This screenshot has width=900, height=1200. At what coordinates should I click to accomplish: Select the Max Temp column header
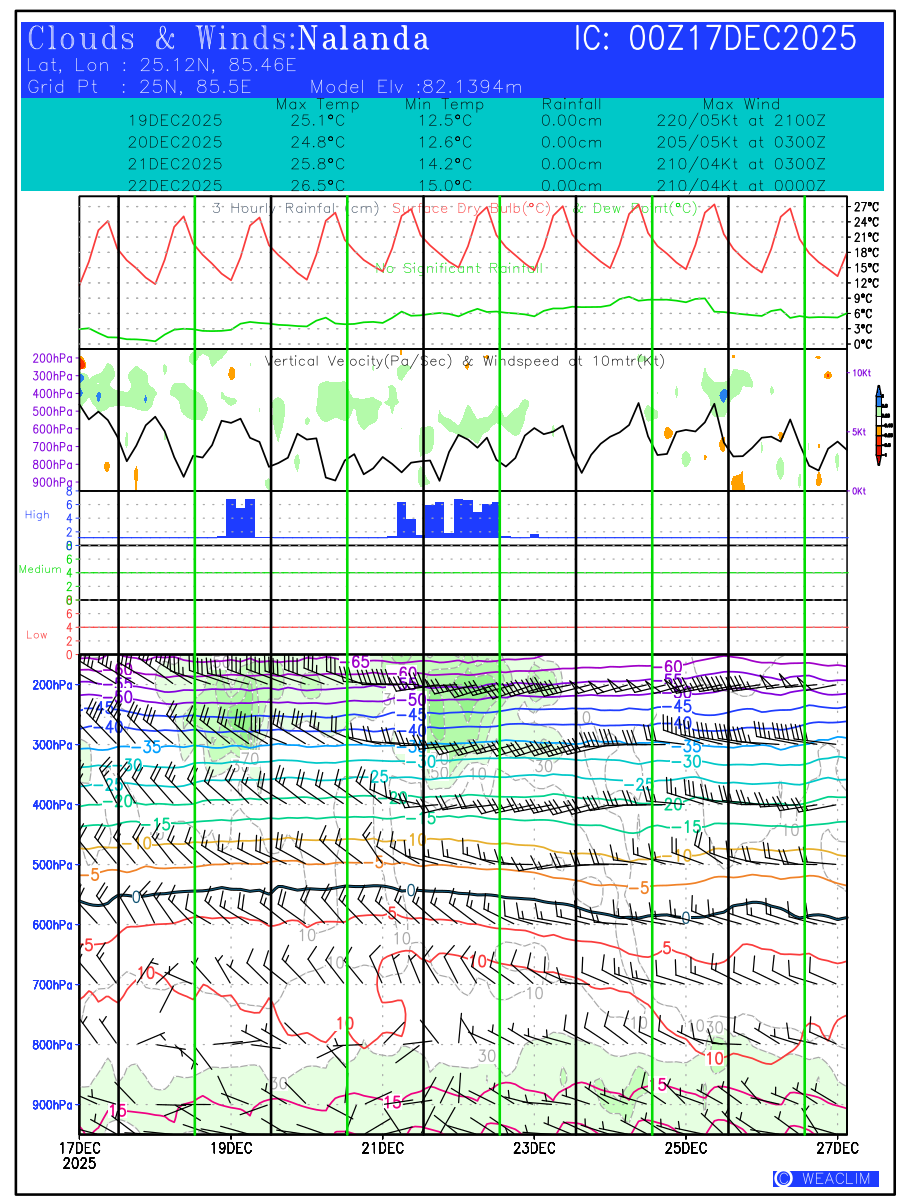click(317, 104)
